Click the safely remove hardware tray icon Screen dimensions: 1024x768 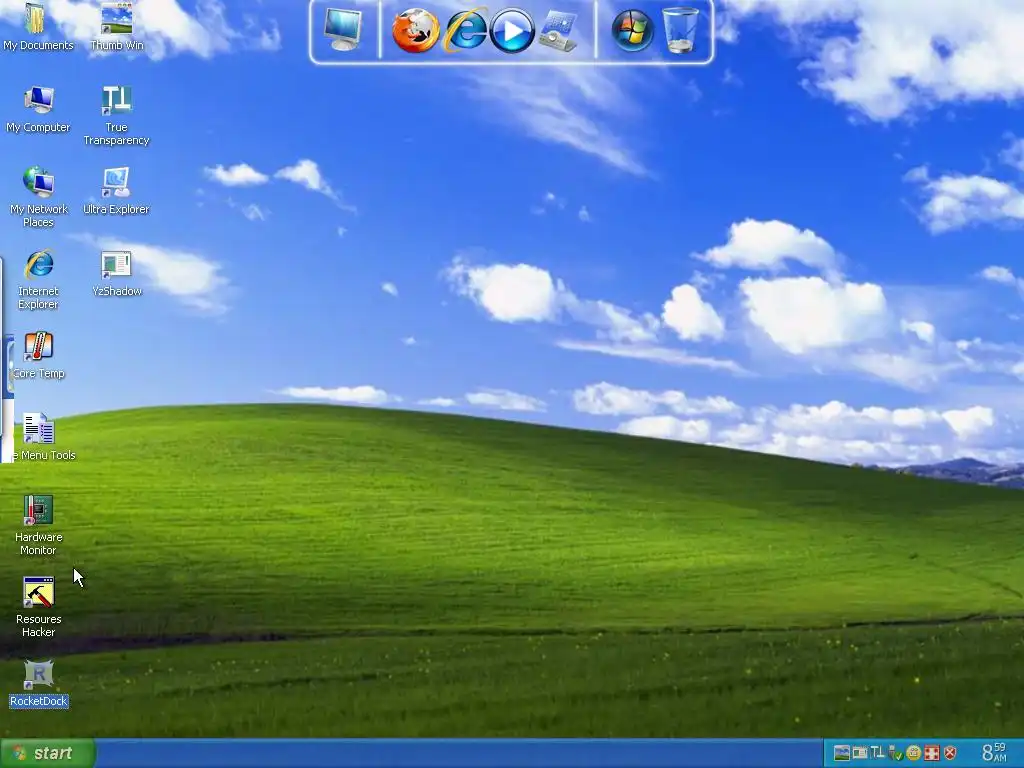click(895, 754)
